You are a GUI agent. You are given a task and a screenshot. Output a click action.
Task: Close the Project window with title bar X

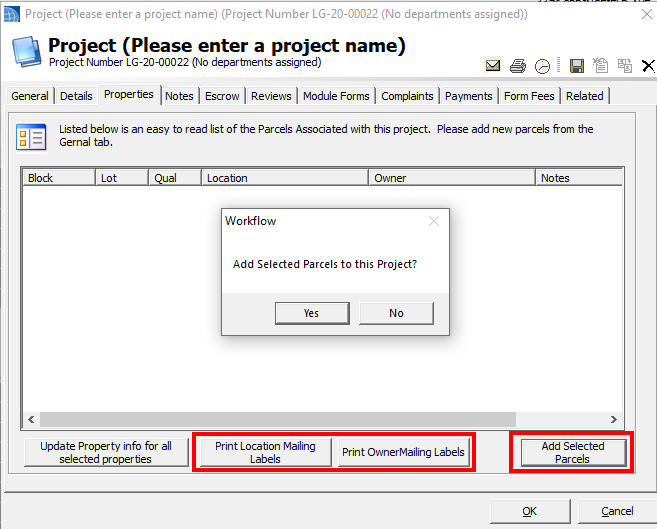click(x=647, y=14)
